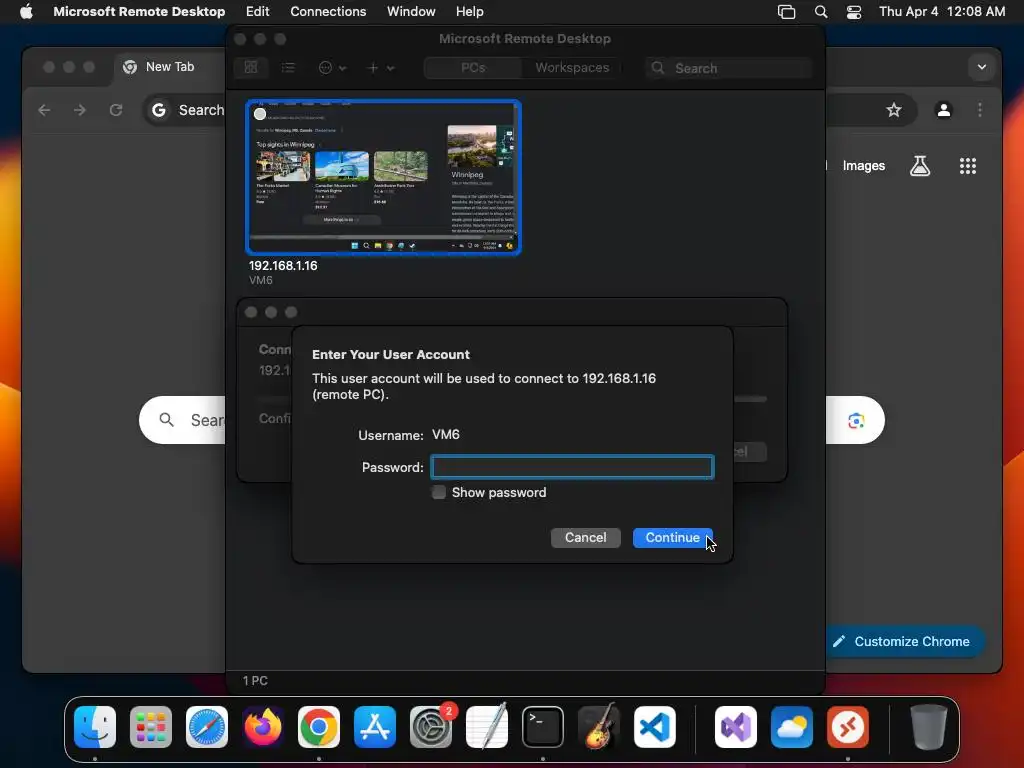This screenshot has width=1024, height=768.
Task: Open the plus add-PC dropdown
Action: tap(381, 68)
